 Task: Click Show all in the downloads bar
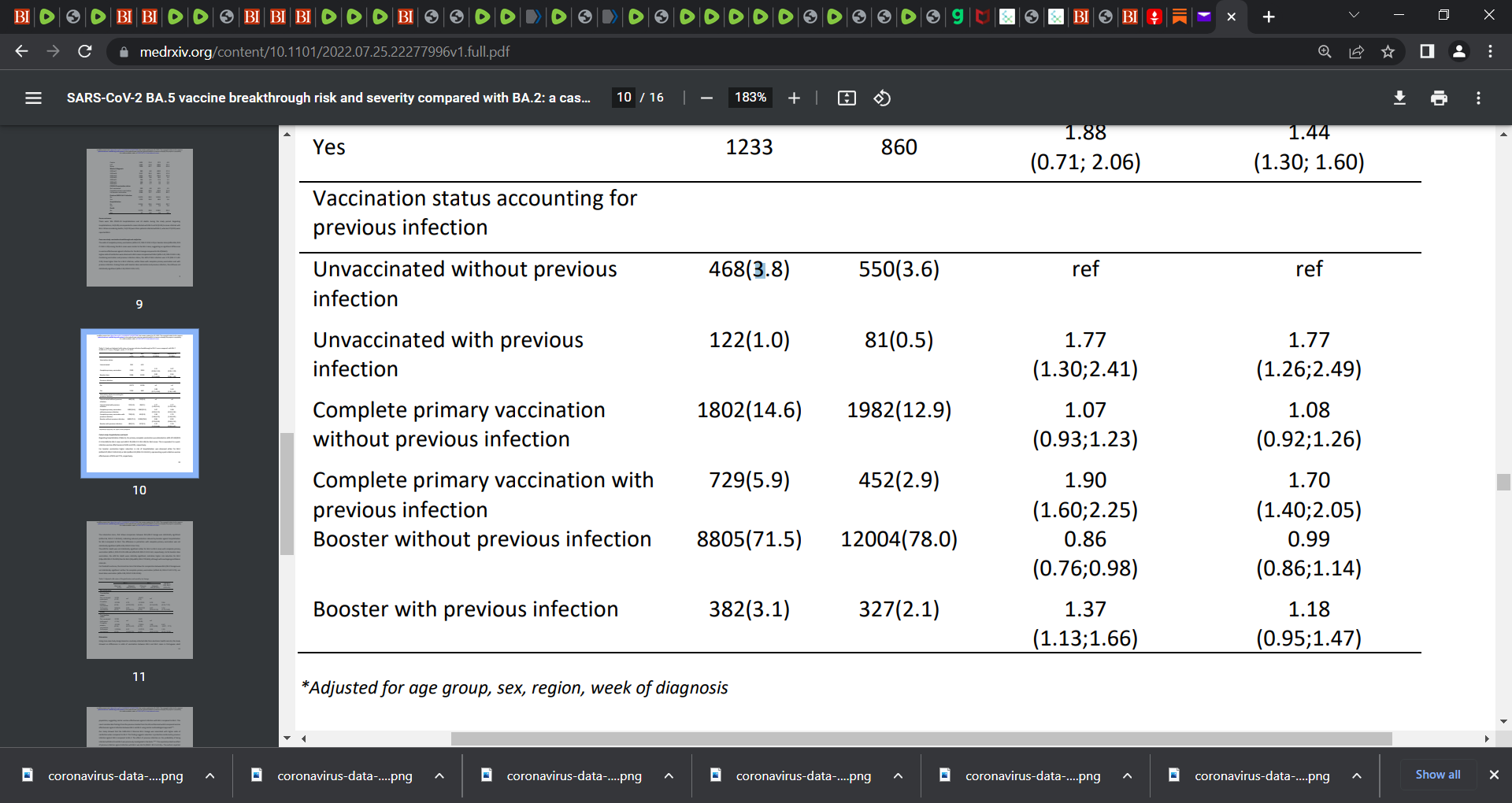[x=1436, y=775]
